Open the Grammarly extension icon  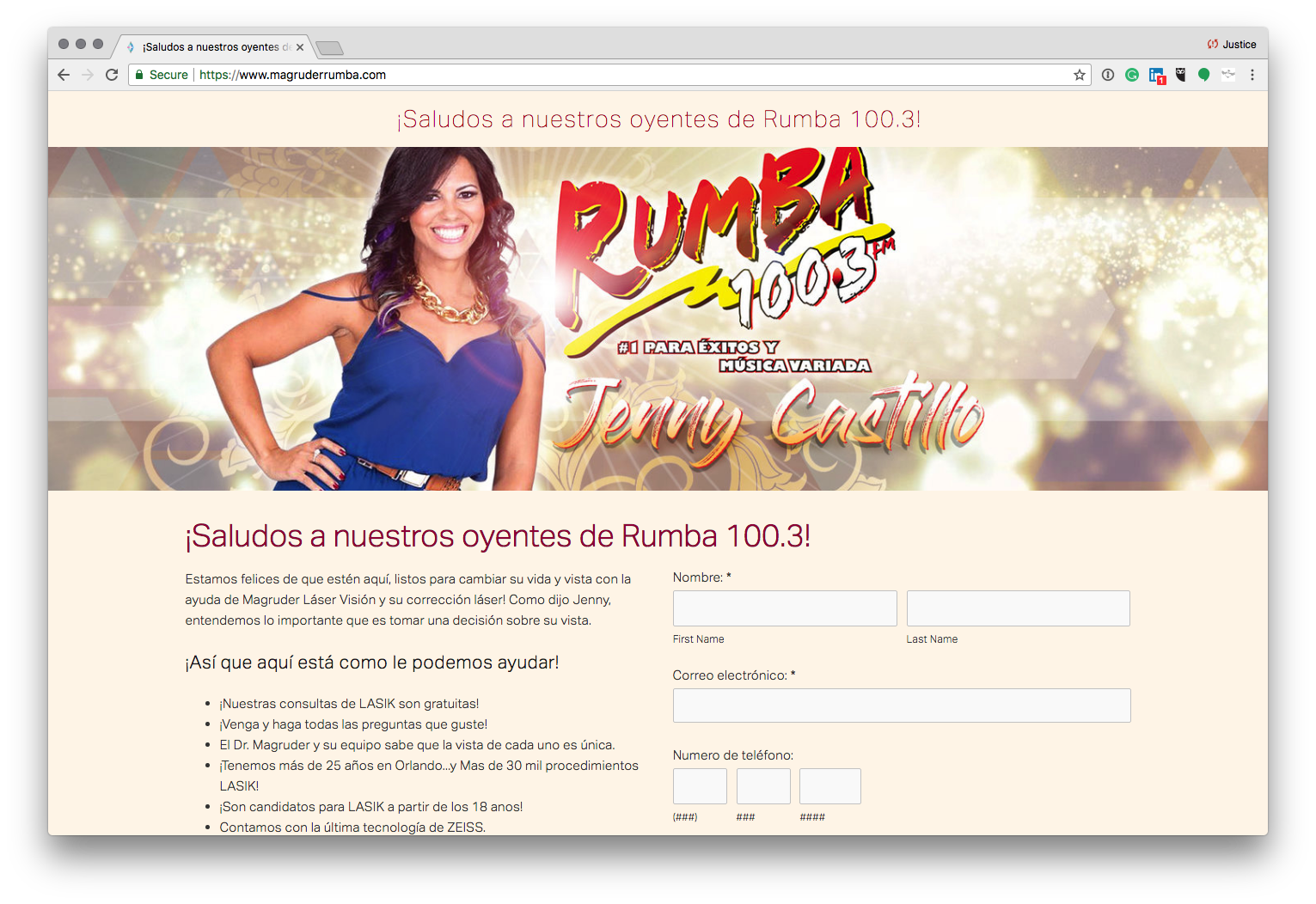pos(1132,75)
